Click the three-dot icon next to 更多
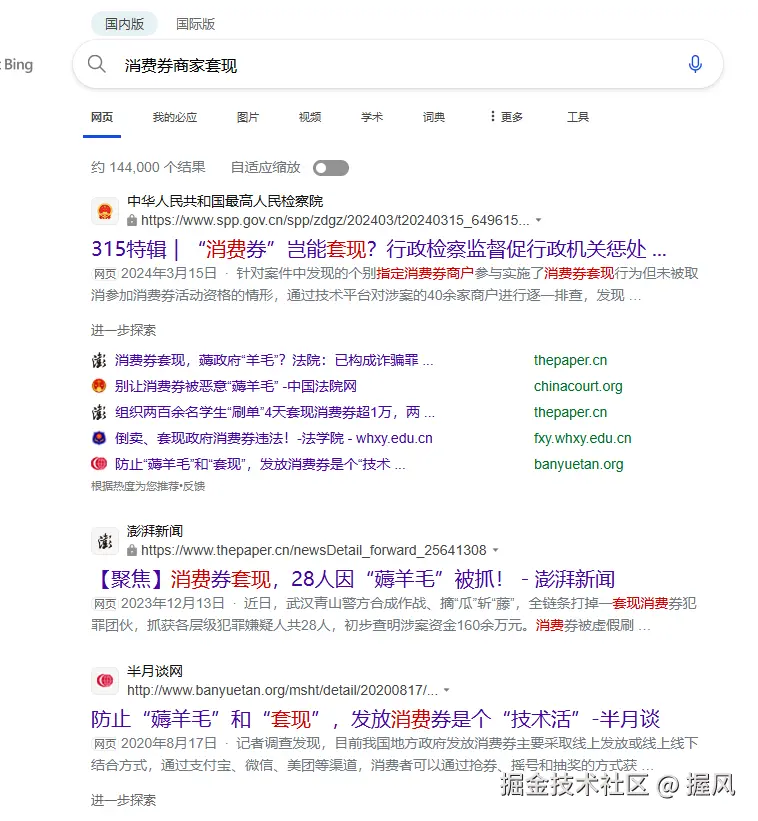 492,116
